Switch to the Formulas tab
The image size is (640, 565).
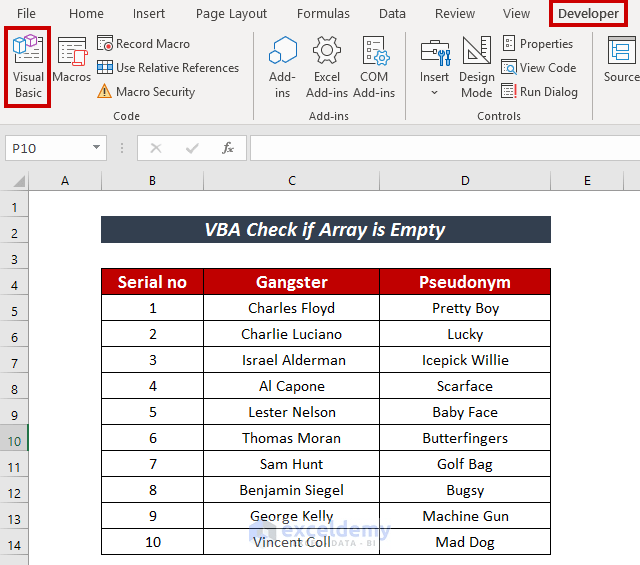(323, 13)
